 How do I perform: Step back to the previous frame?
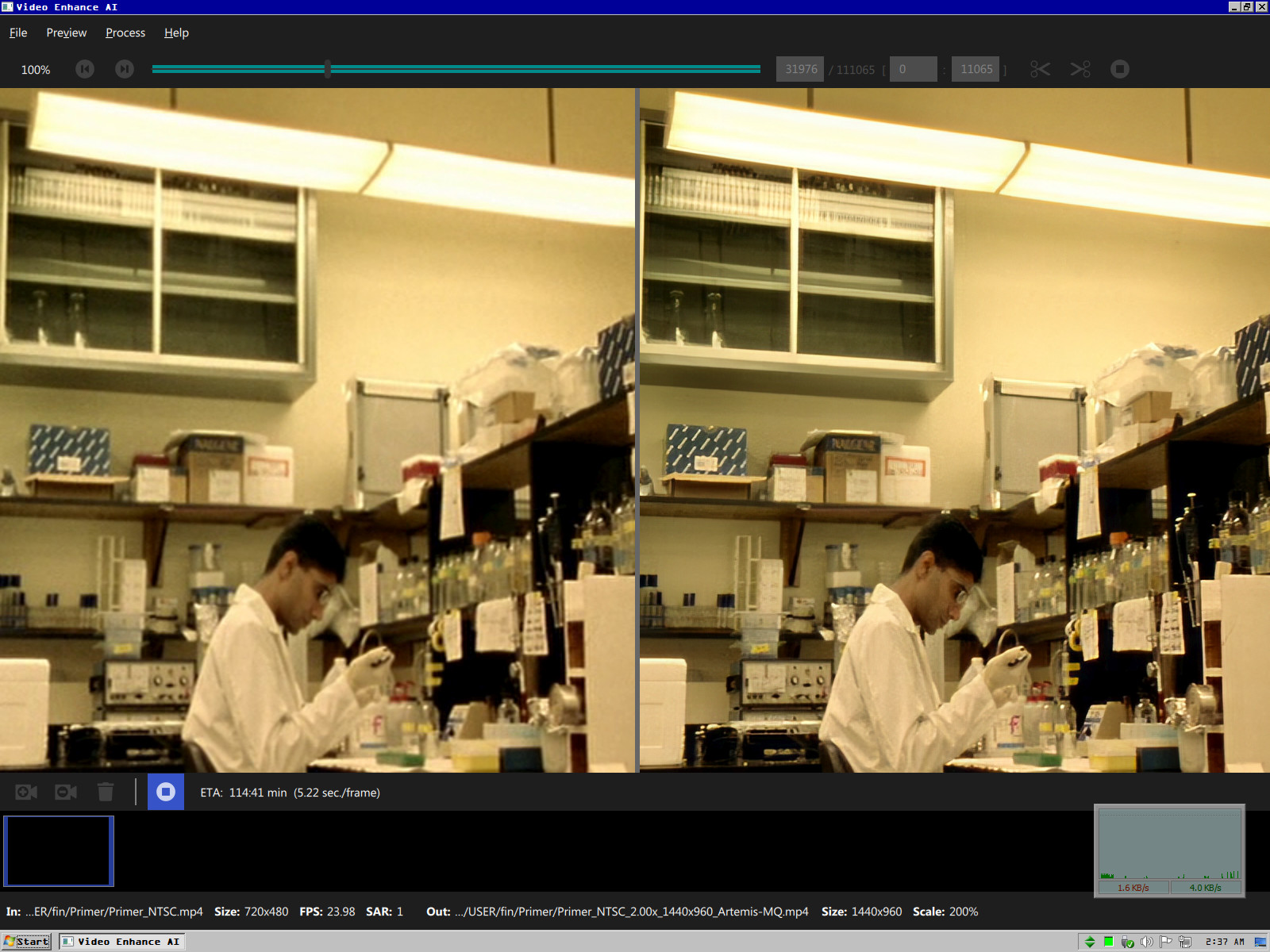[85, 69]
